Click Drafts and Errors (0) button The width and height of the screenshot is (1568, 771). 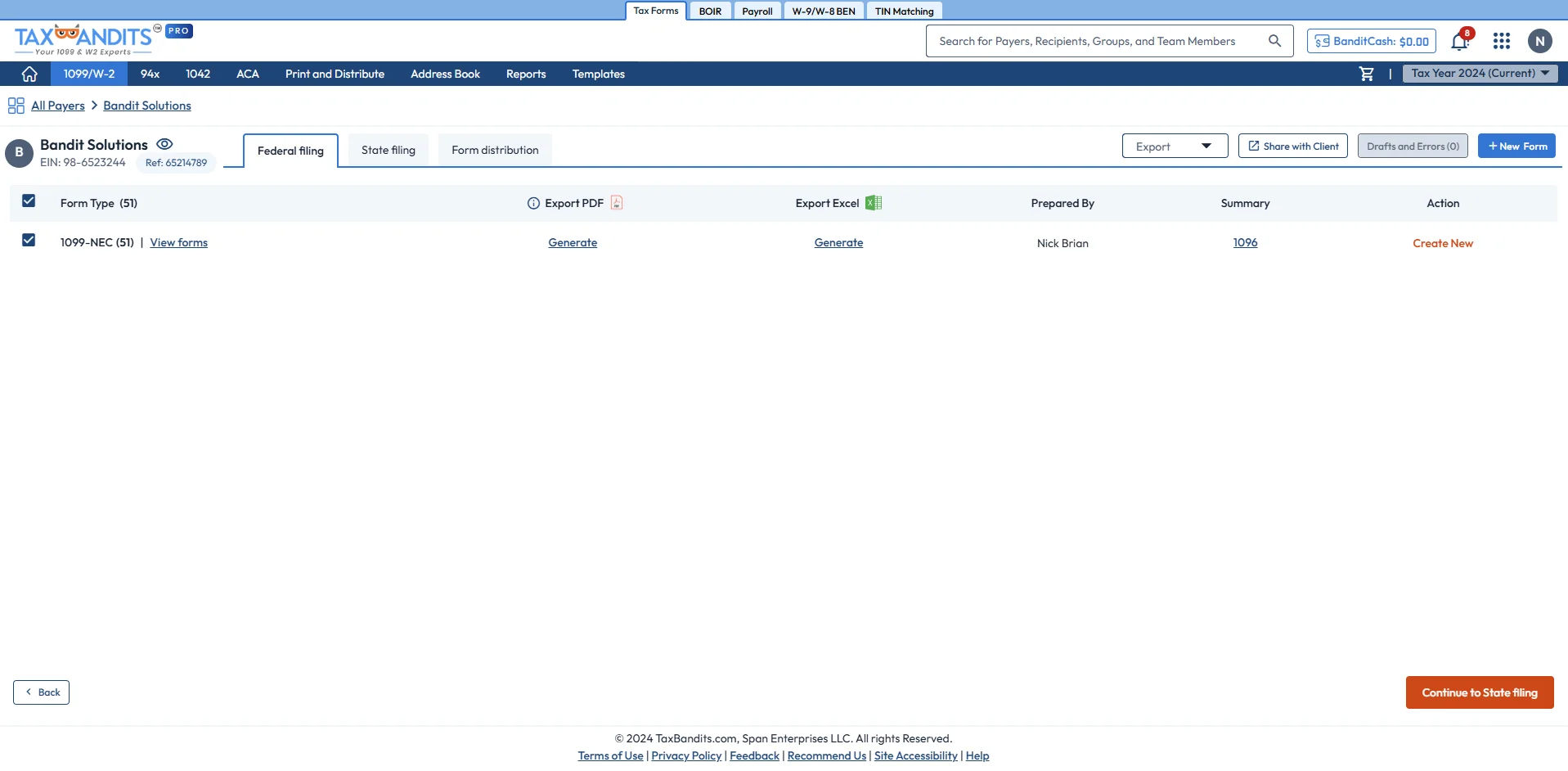click(x=1413, y=146)
